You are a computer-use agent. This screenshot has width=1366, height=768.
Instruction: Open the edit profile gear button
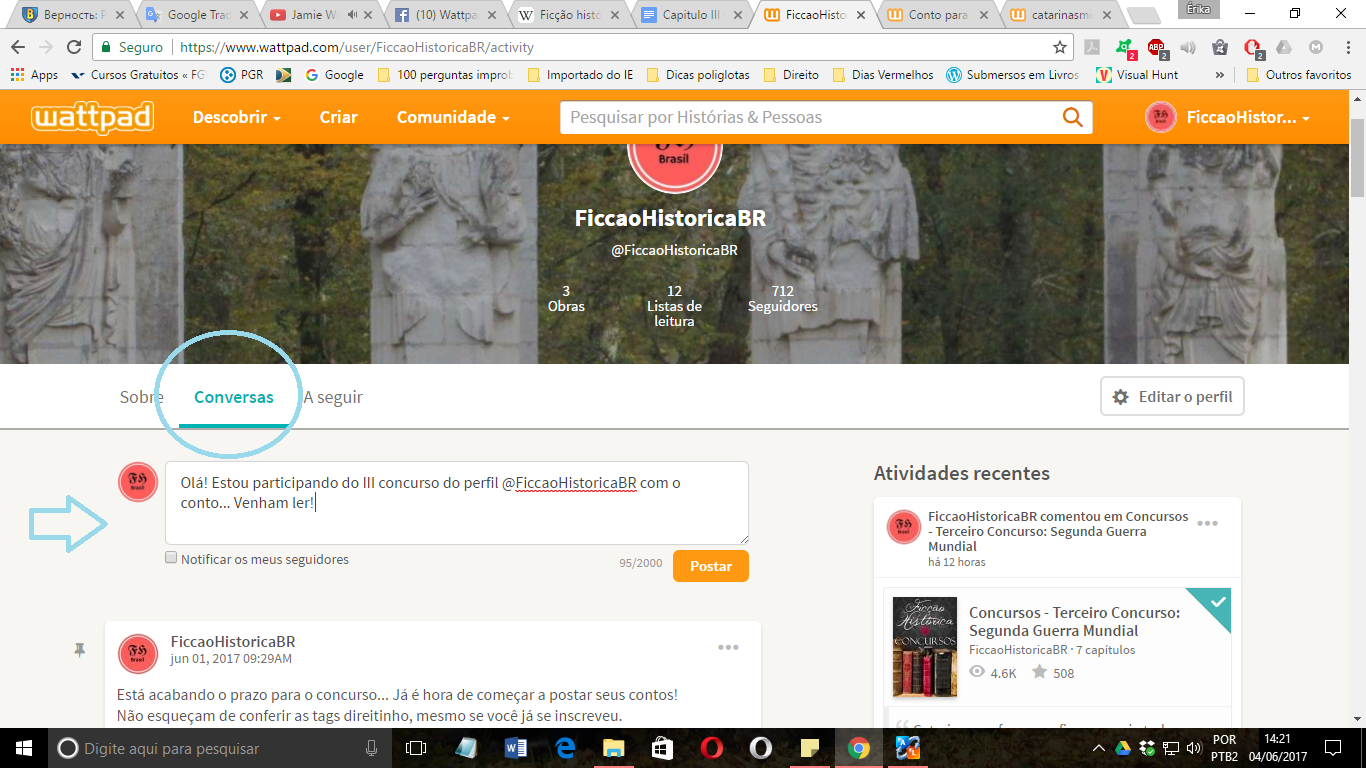coord(1172,397)
